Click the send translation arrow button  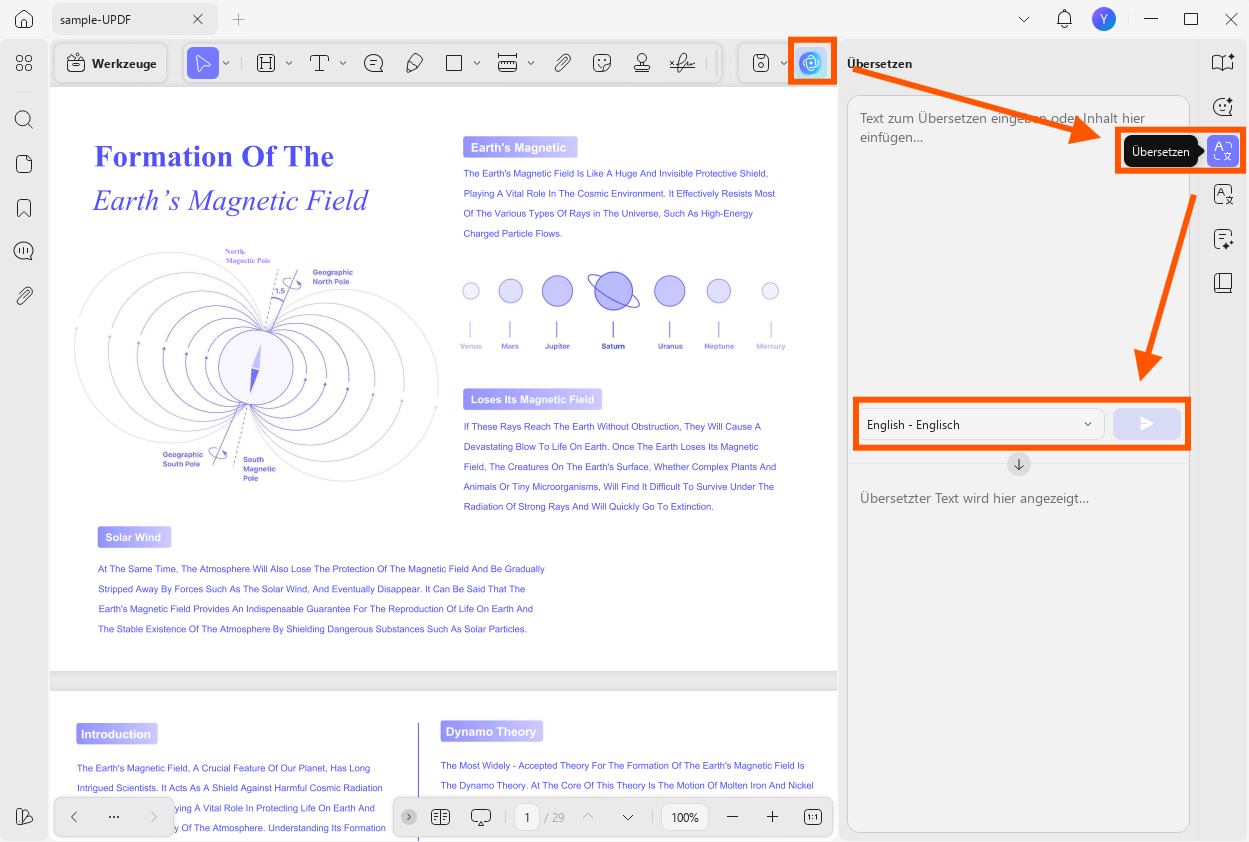(1147, 424)
